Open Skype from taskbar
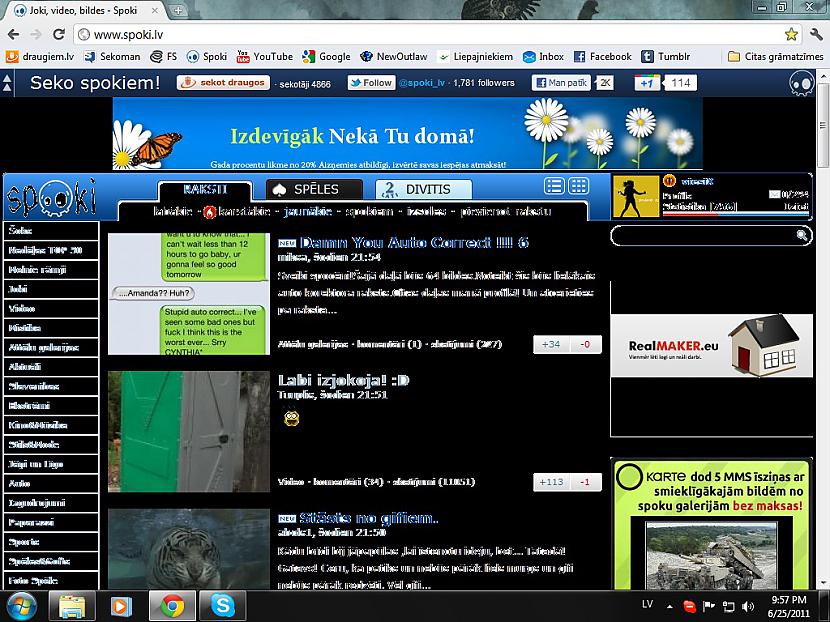 pyautogui.click(x=222, y=607)
